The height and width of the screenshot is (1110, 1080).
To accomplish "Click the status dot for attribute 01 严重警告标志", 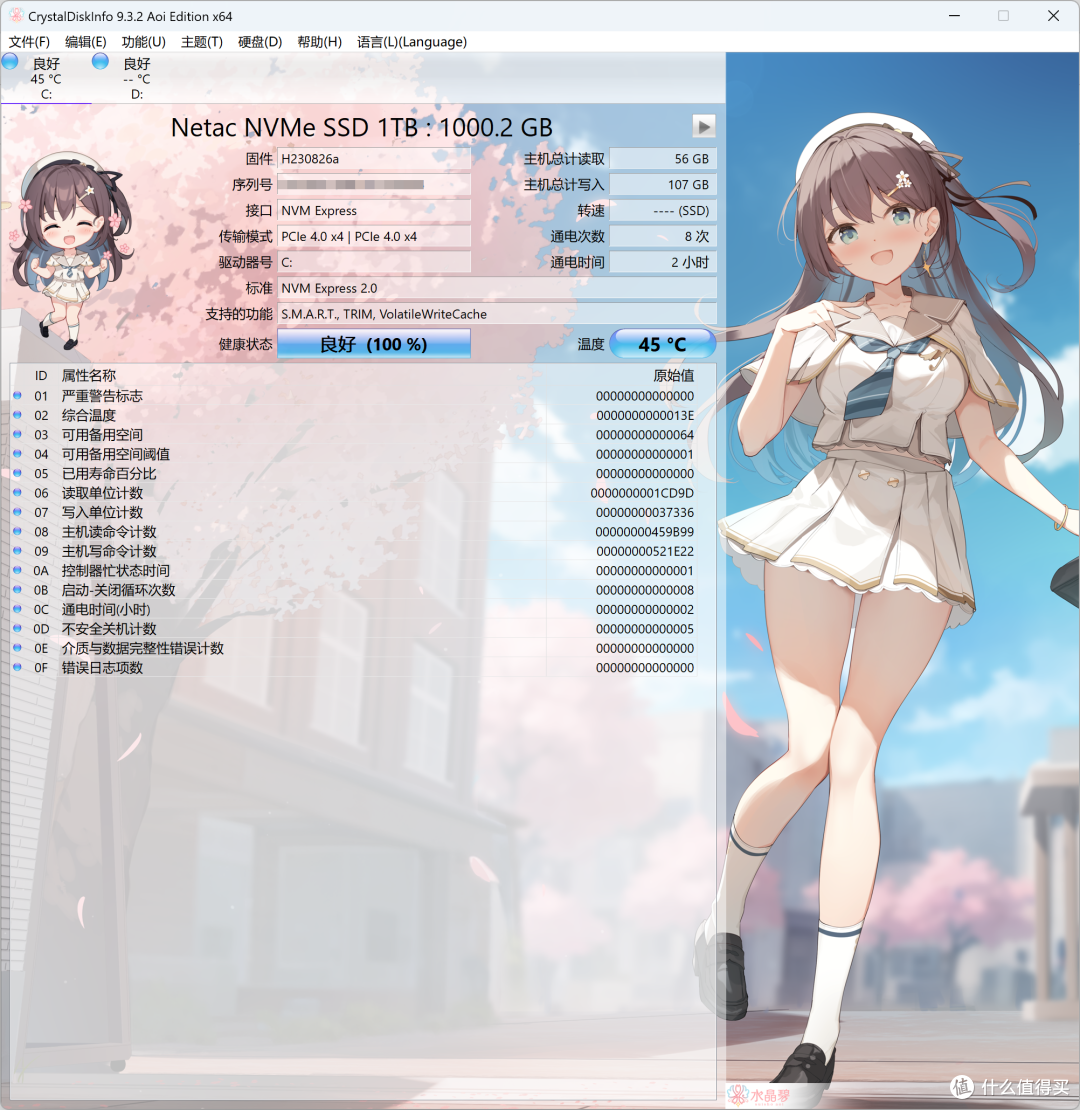I will 18,395.
